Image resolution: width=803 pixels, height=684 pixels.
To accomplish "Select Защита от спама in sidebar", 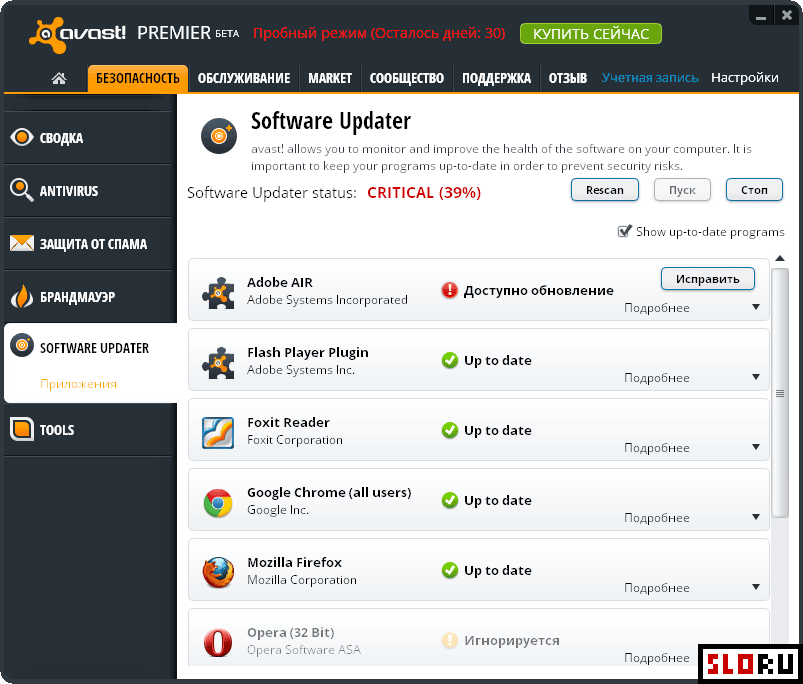I will click(90, 244).
